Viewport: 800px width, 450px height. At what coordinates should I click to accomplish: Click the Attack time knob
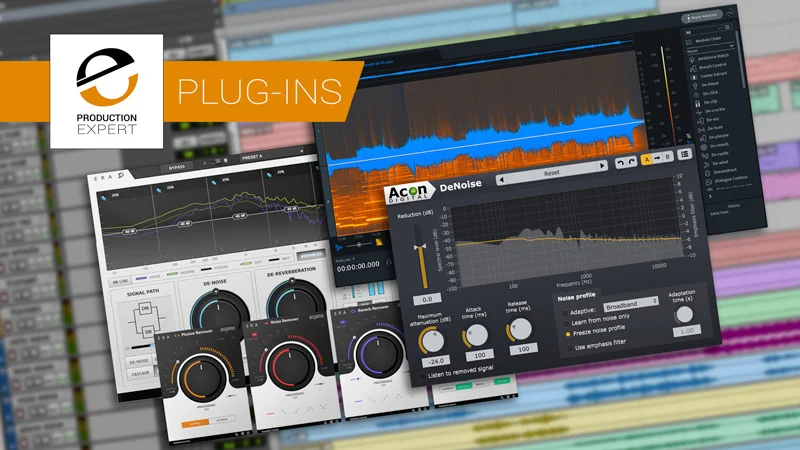click(x=476, y=335)
